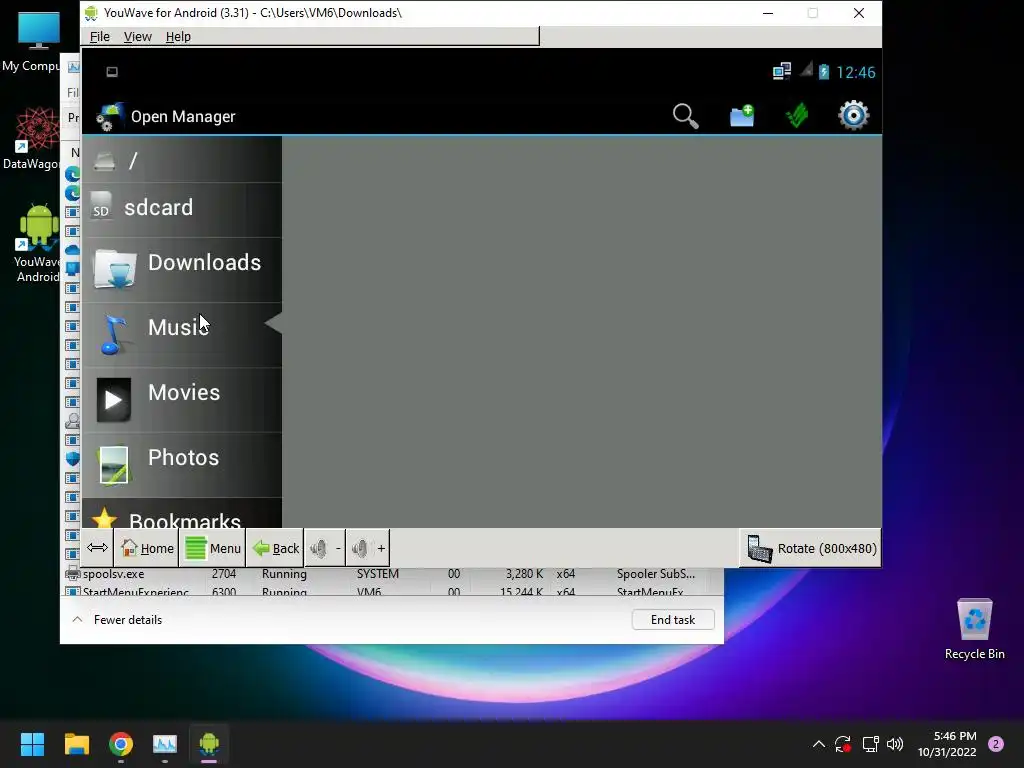
Task: Select the root '/' drive entry
Action: click(x=182, y=160)
